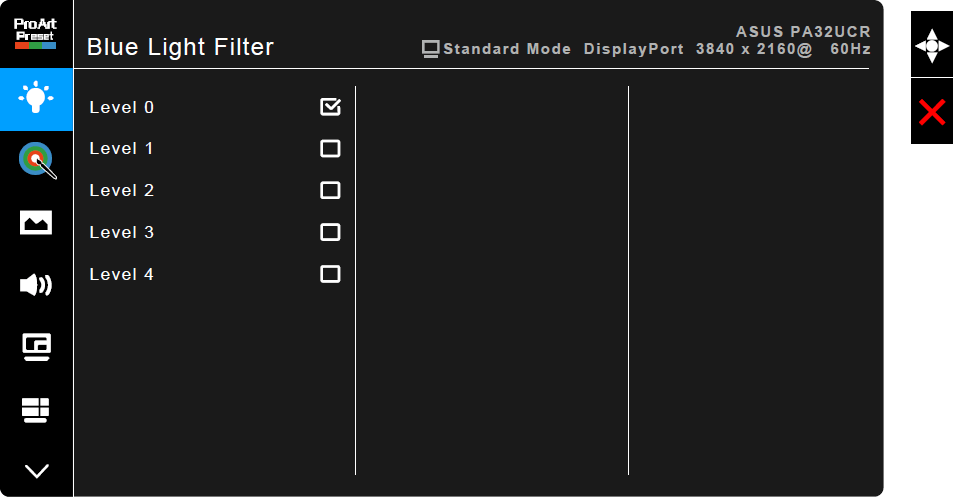Tick the Level 3 checkbox
The image size is (953, 497).
[x=330, y=232]
